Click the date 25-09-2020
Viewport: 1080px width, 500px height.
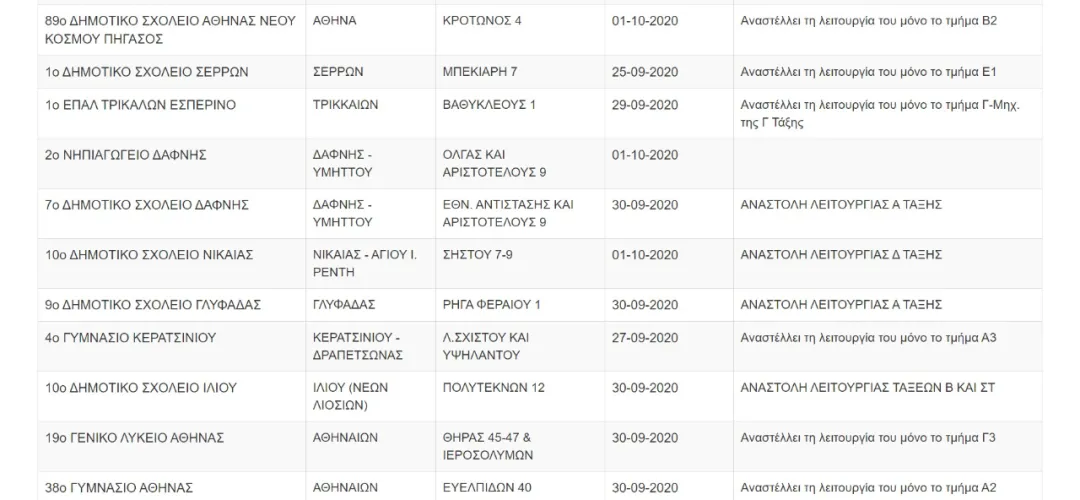point(645,72)
